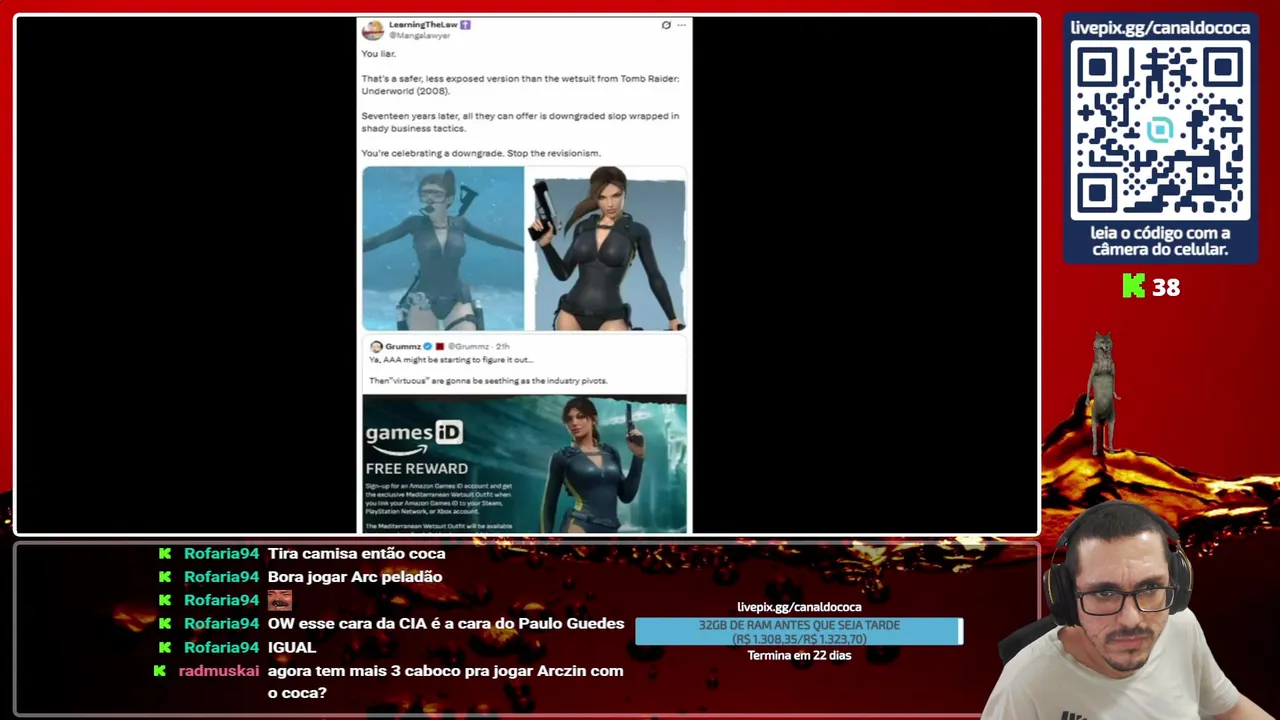Click the '21h' tweet timestamp
This screenshot has width=1280, height=720.
point(503,347)
